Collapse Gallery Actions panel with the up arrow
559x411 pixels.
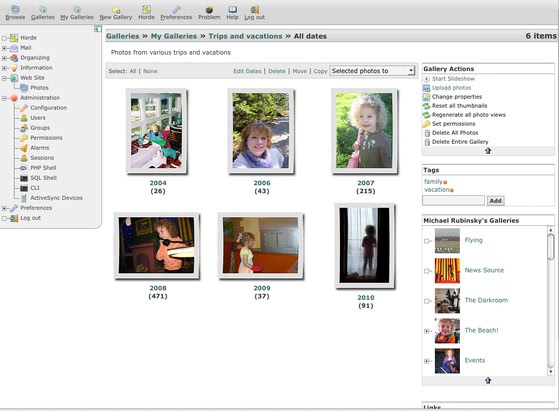488,151
